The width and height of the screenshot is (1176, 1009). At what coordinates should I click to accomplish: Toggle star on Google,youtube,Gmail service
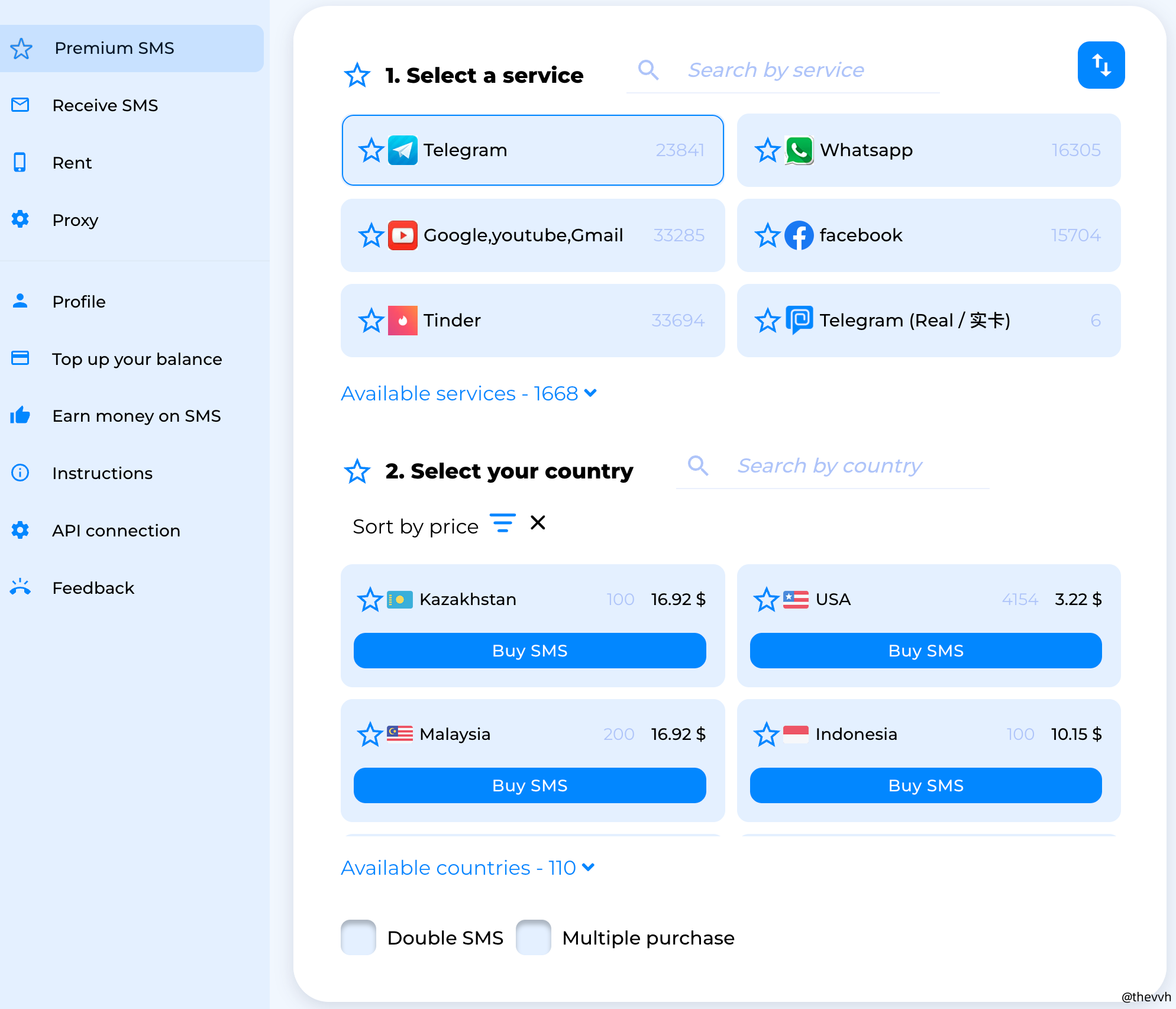371,235
